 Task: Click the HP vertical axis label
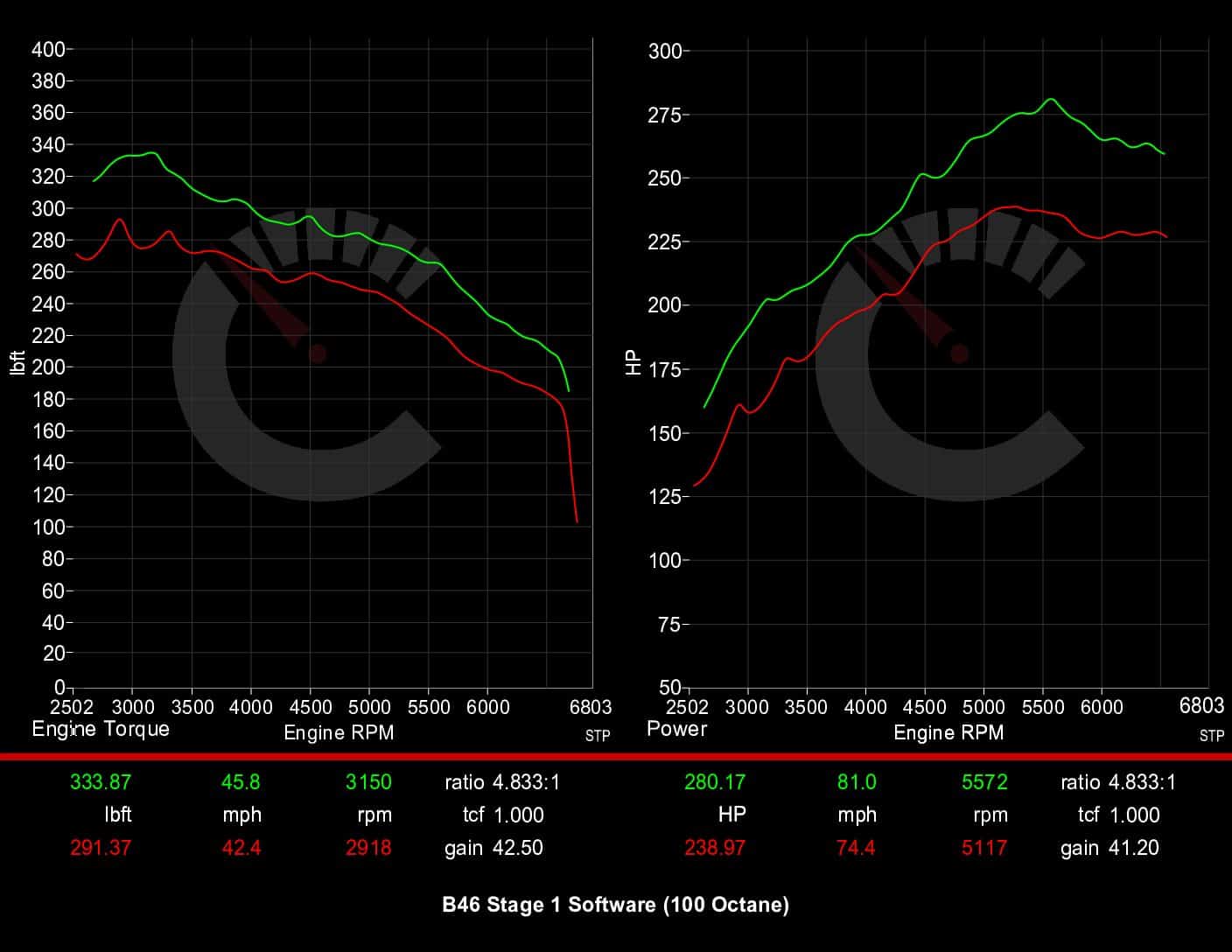[633, 362]
